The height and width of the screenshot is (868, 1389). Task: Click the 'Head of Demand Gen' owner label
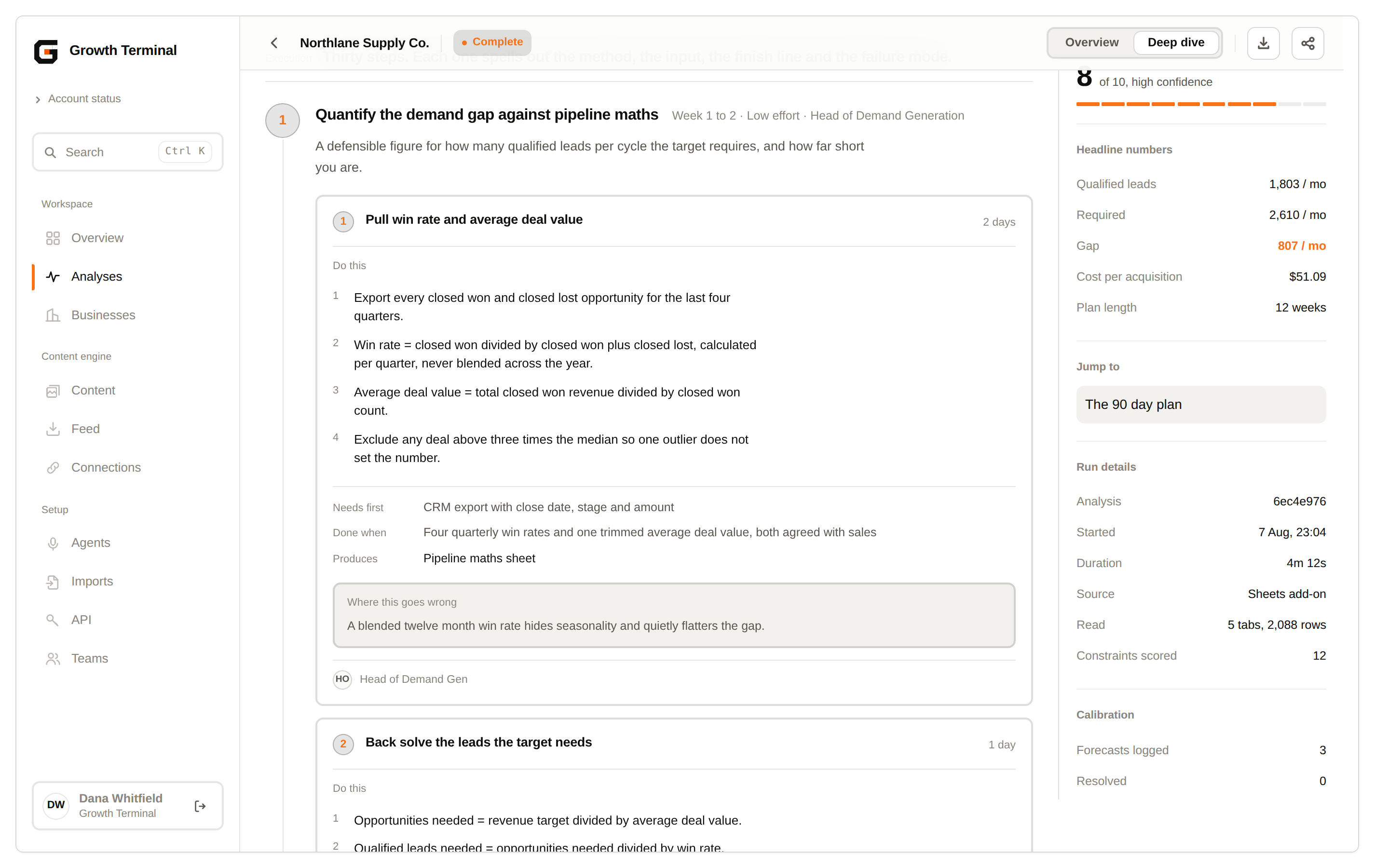pyautogui.click(x=413, y=679)
